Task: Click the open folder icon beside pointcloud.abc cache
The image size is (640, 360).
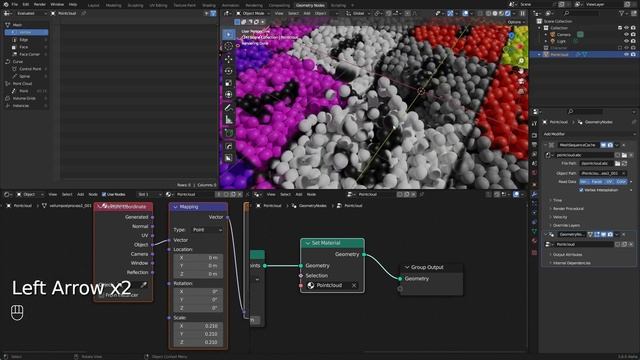Action: (624, 155)
